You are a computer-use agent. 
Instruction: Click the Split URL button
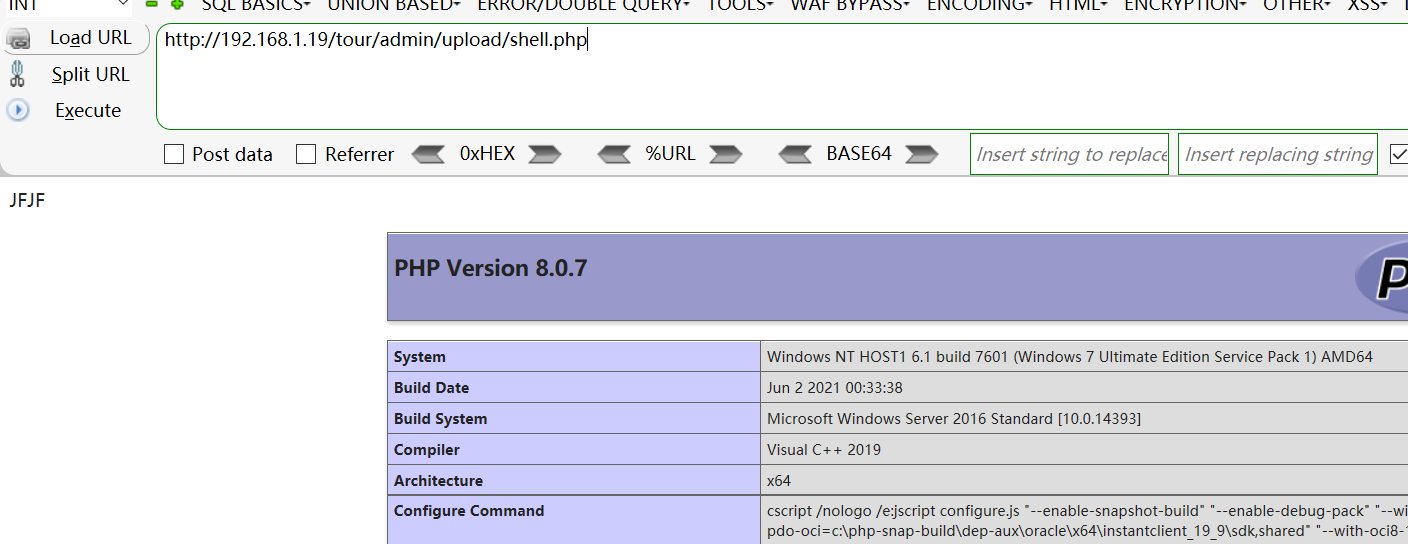90,74
